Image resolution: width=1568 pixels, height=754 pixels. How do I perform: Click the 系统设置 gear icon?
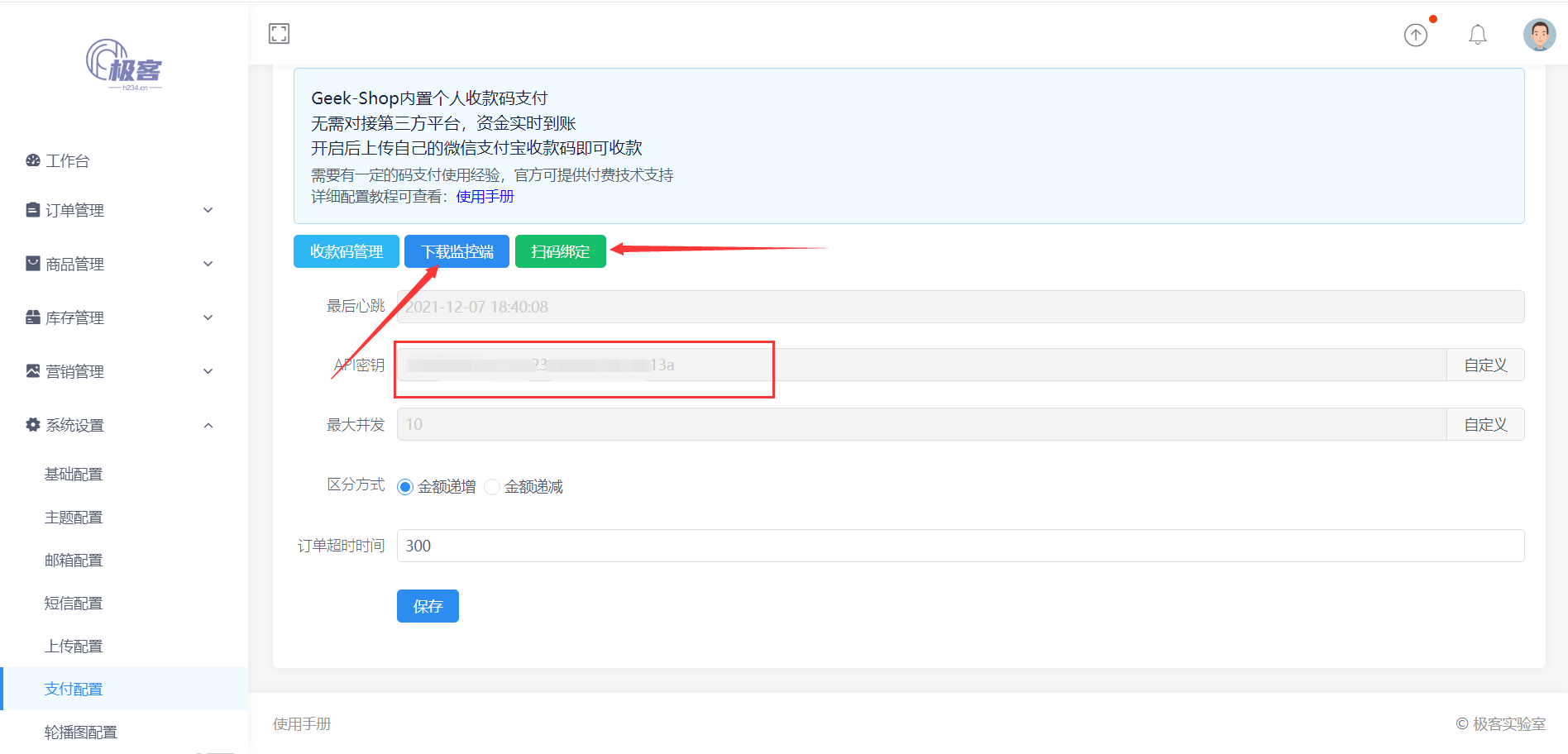pos(33,425)
